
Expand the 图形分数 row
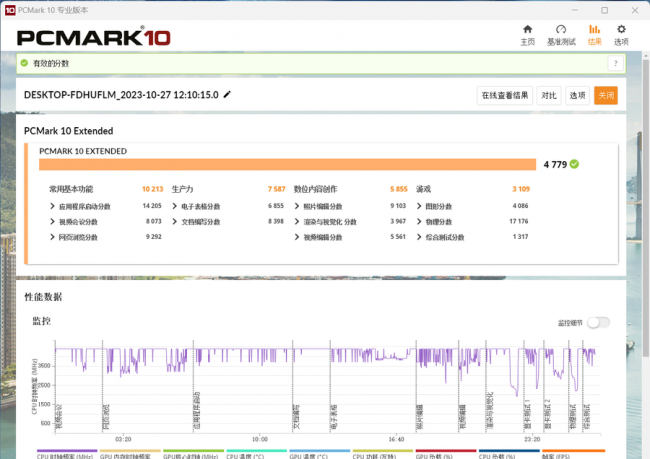click(419, 206)
